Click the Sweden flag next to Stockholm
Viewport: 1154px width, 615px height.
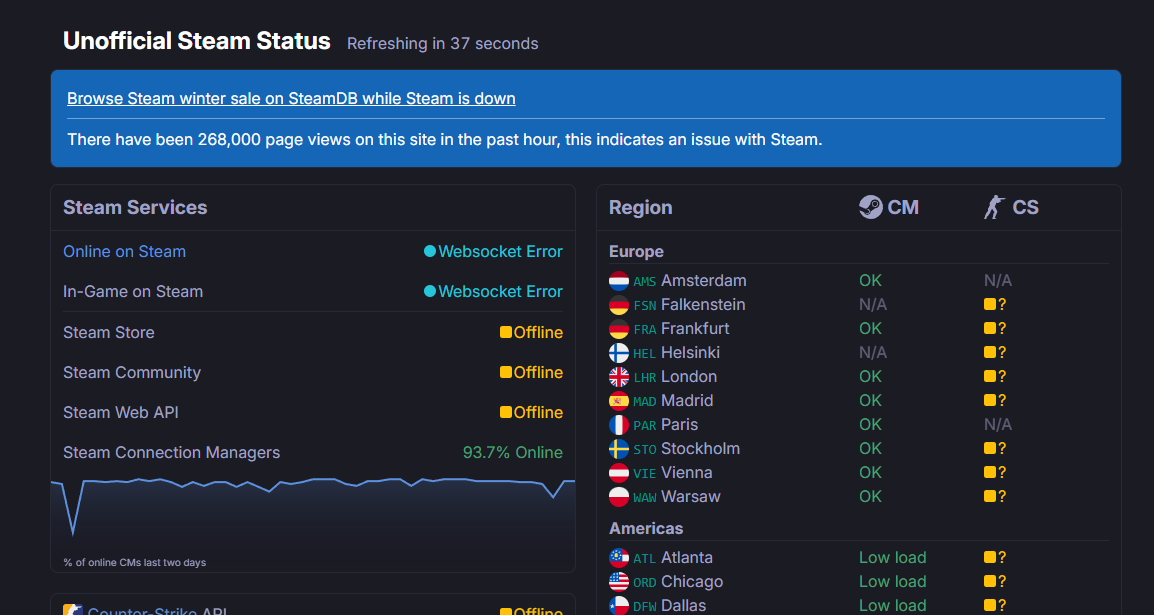pyautogui.click(x=619, y=449)
